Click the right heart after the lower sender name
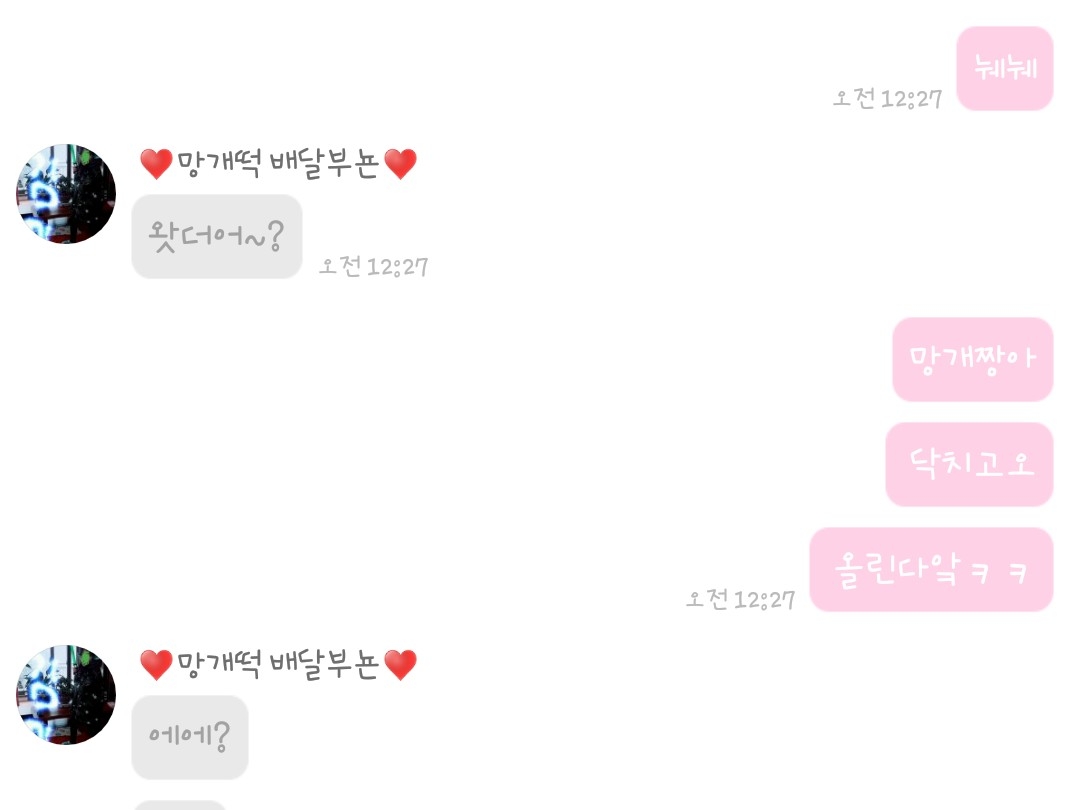This screenshot has width=1080, height=810. [400, 665]
